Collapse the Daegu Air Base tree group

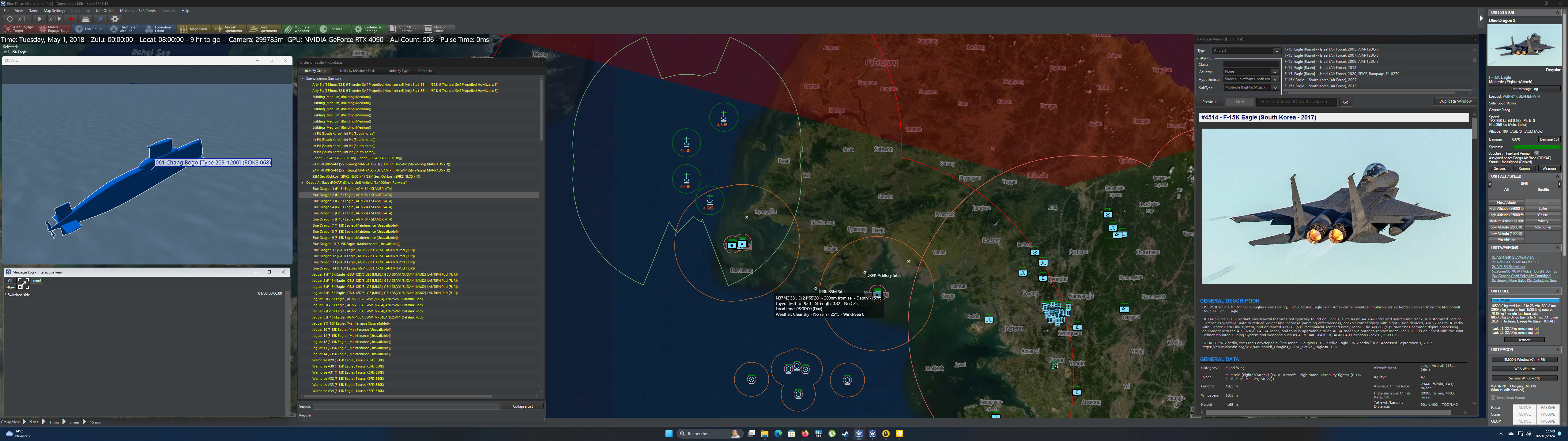303,183
